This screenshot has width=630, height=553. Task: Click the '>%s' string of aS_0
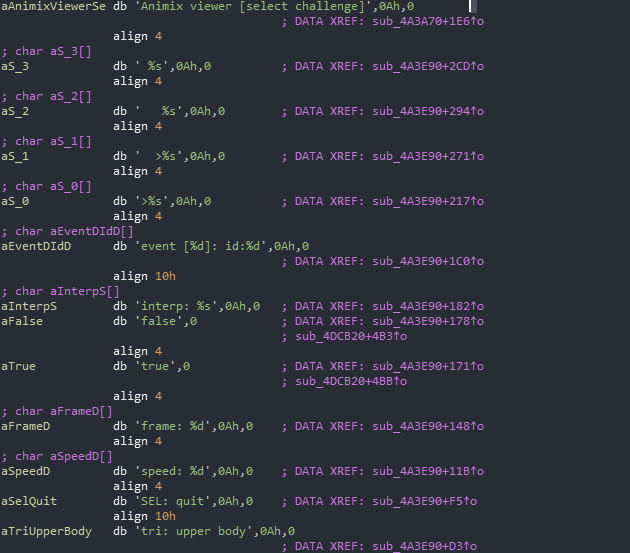pos(153,201)
